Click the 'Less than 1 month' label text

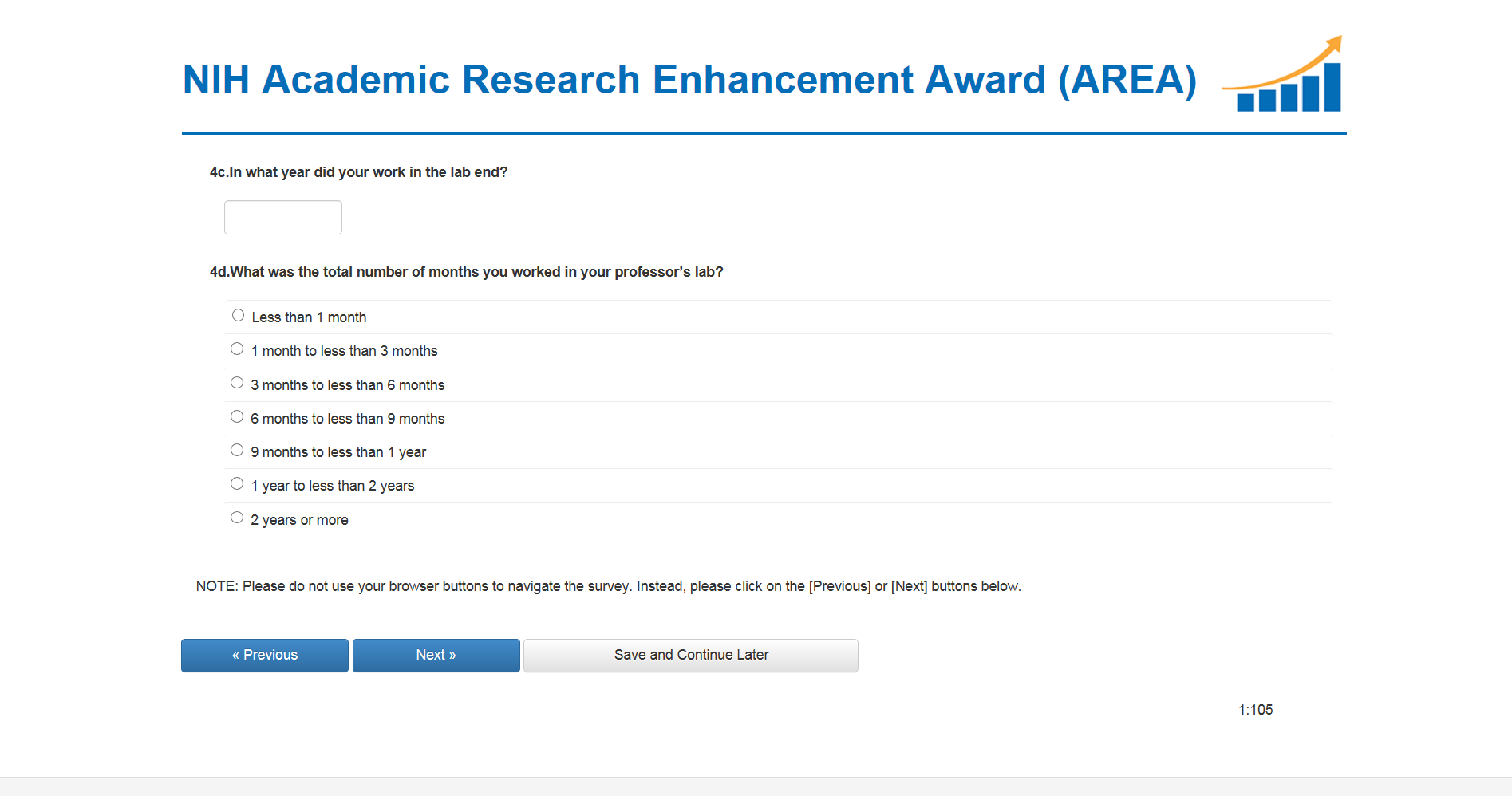click(x=309, y=317)
